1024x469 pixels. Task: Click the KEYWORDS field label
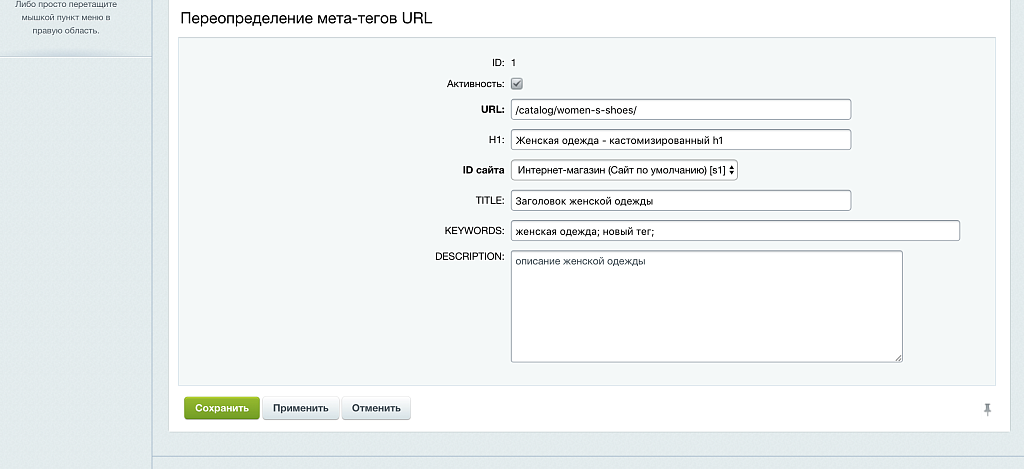tap(474, 231)
